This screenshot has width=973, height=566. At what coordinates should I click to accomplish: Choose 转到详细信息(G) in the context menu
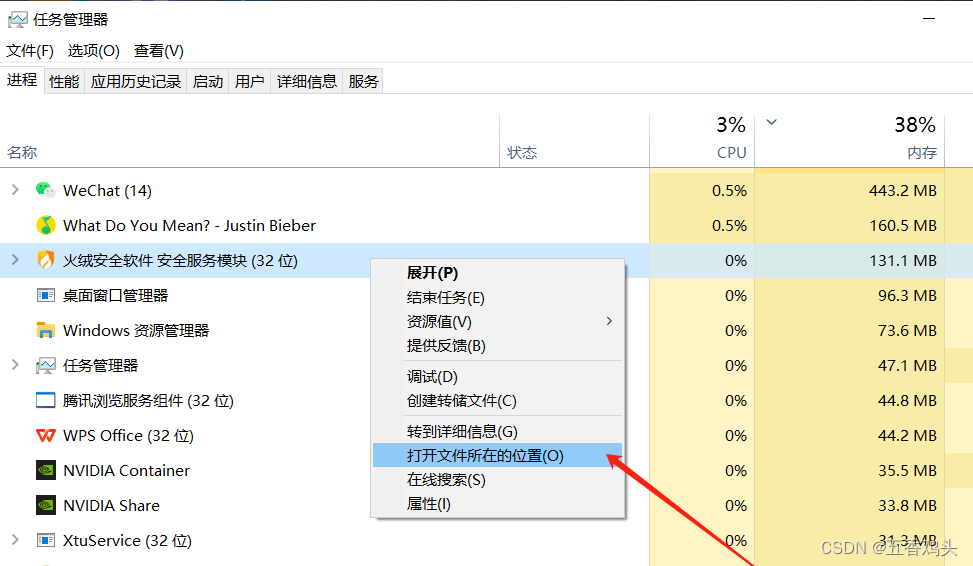[498, 431]
